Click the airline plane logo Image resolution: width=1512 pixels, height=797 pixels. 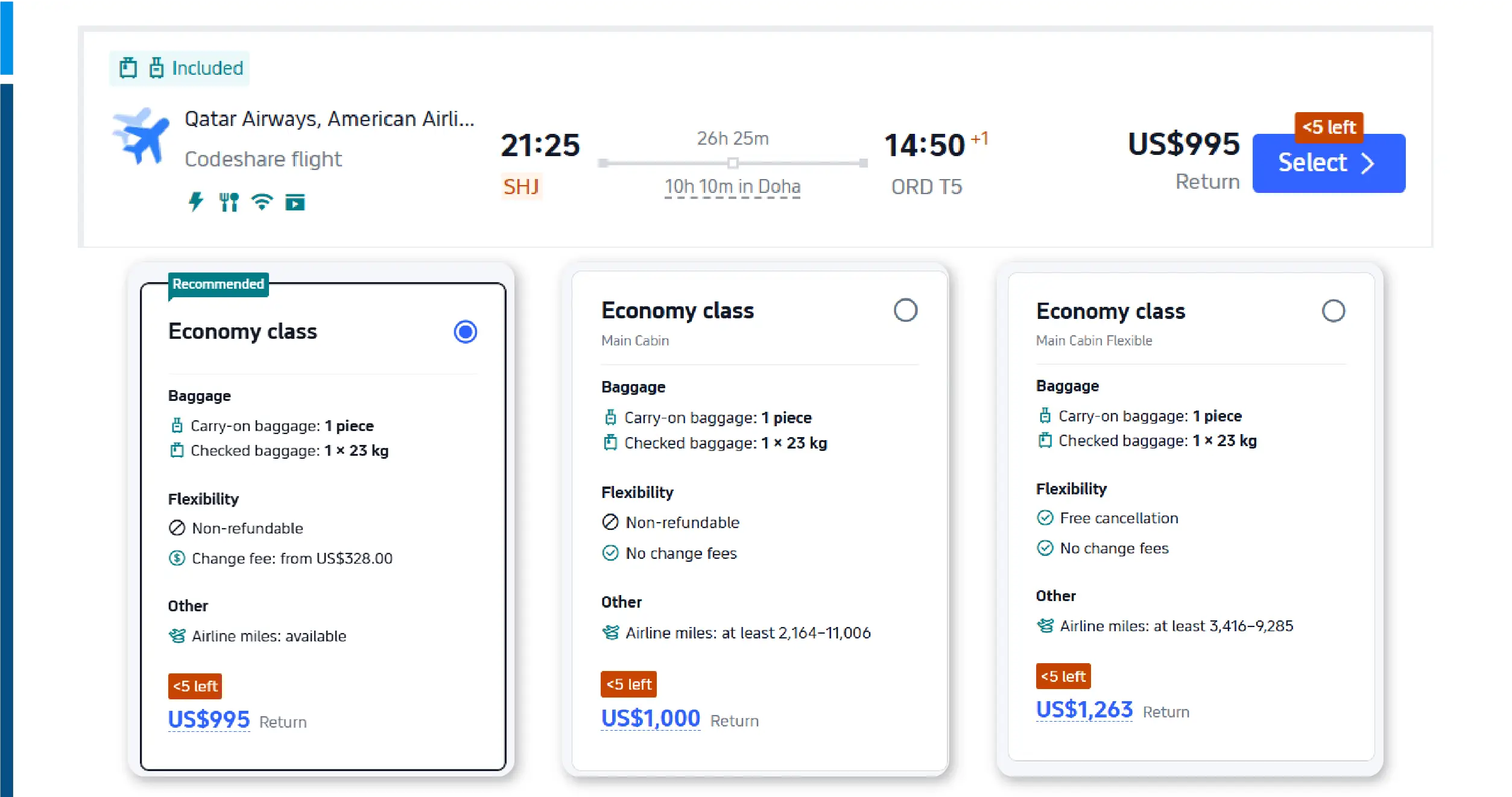(141, 136)
